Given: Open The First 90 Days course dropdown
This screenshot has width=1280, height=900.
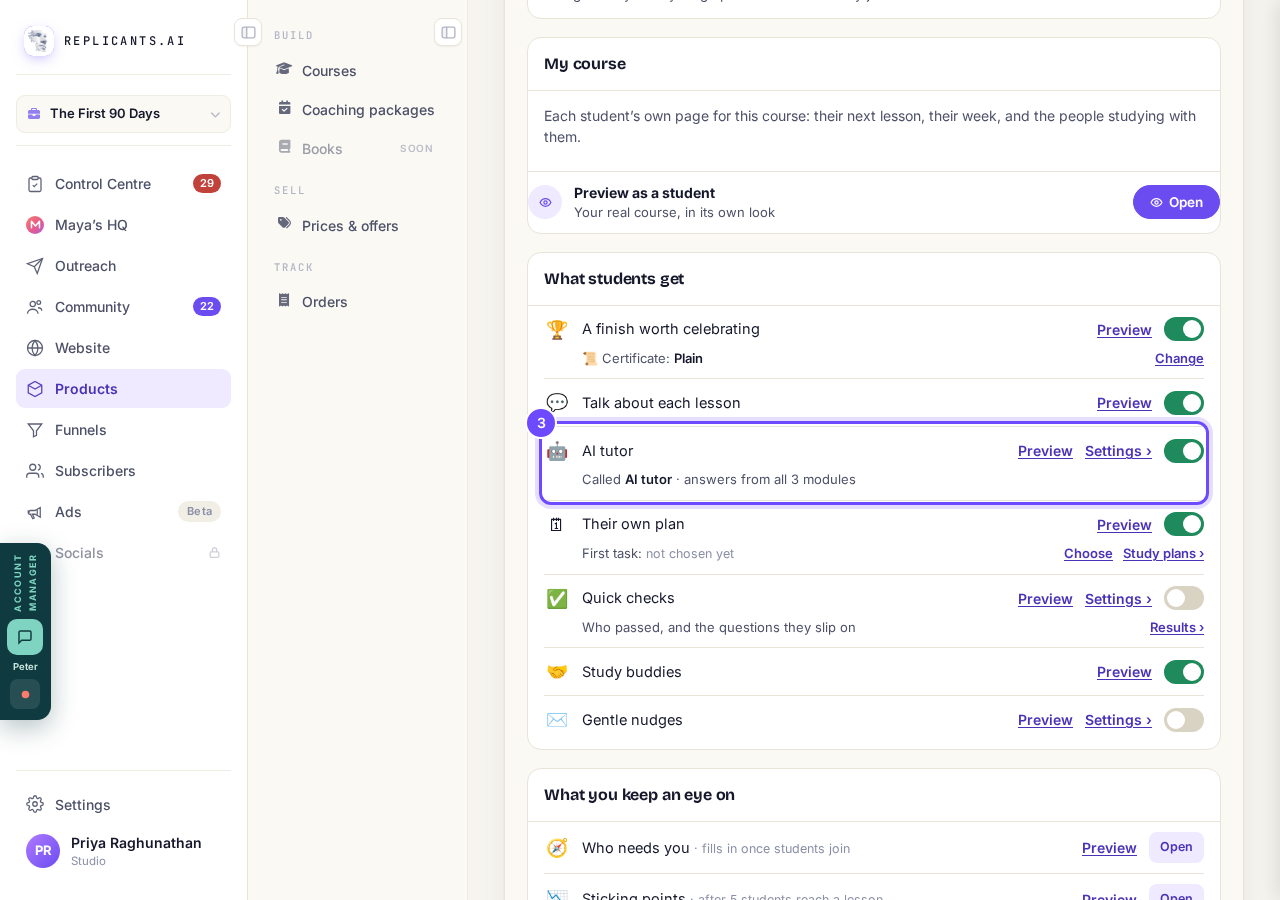Looking at the screenshot, I should [123, 114].
